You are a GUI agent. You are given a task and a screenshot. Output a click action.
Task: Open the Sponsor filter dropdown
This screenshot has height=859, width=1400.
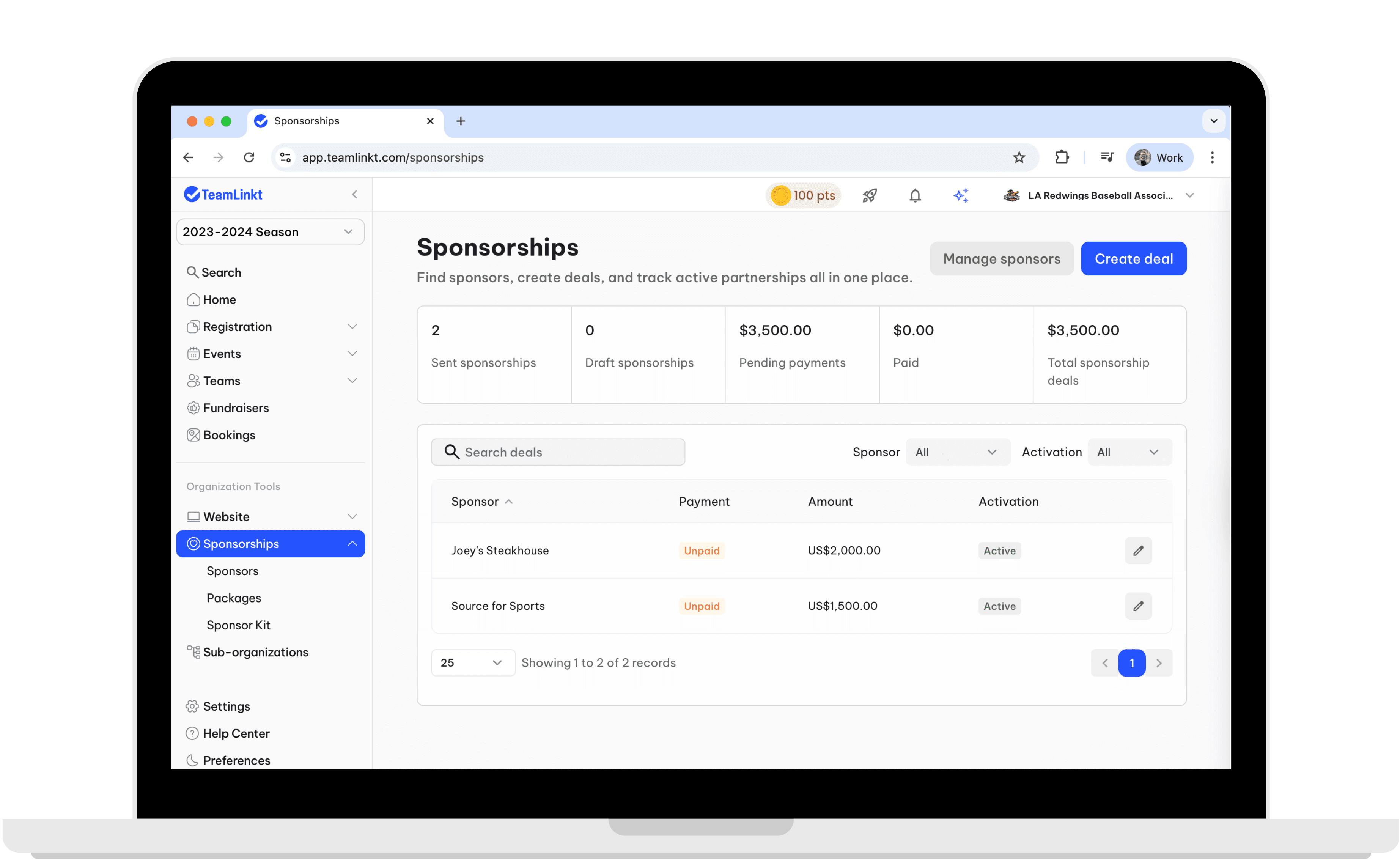(957, 452)
